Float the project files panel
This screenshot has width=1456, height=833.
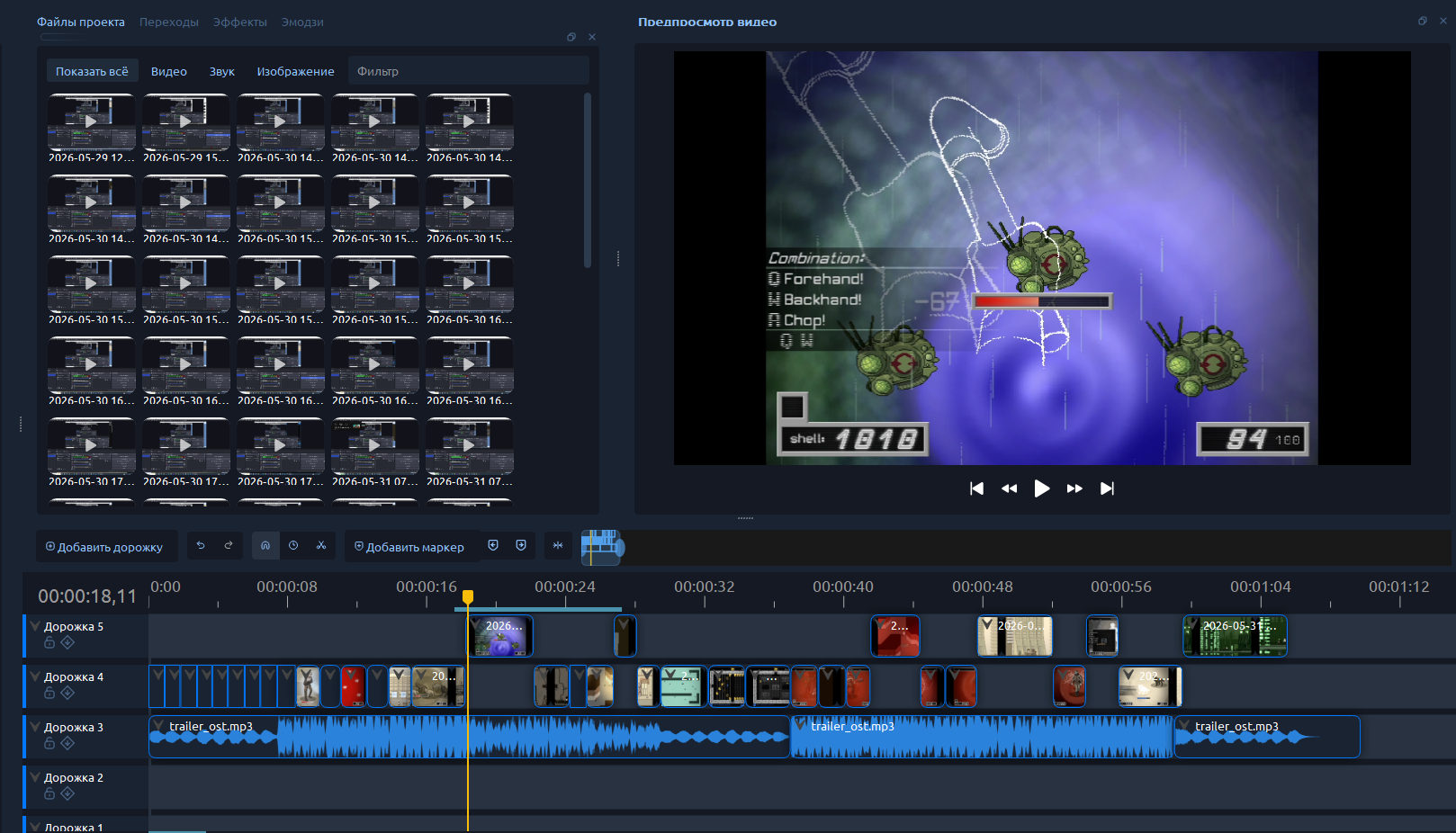click(x=571, y=37)
